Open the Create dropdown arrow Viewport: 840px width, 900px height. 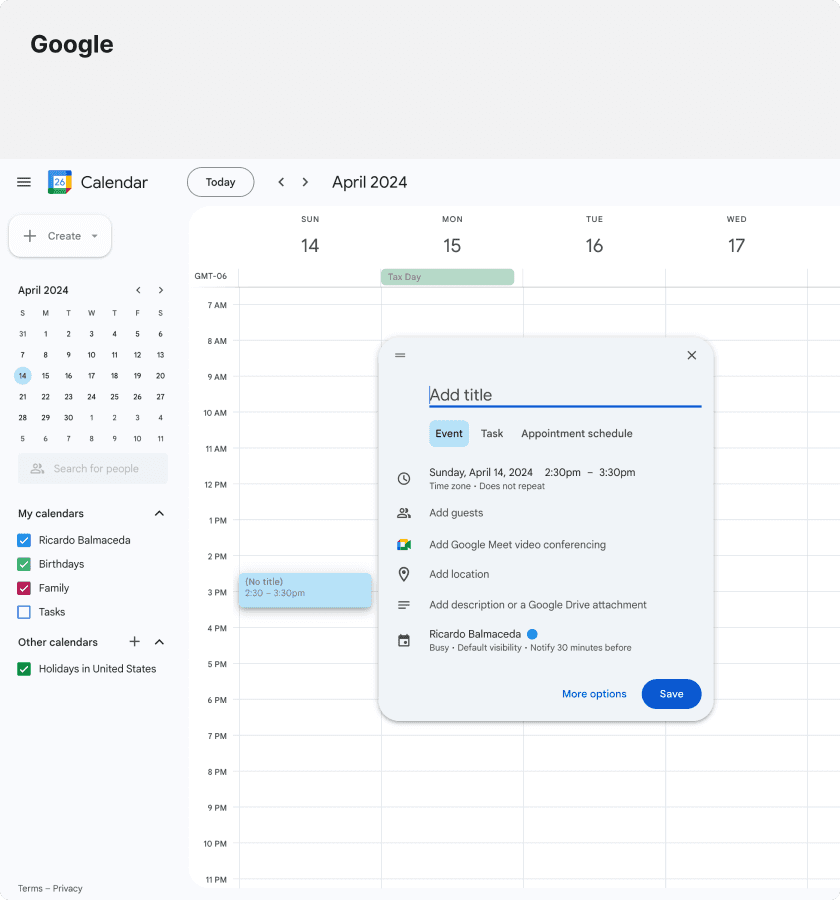[x=95, y=236]
